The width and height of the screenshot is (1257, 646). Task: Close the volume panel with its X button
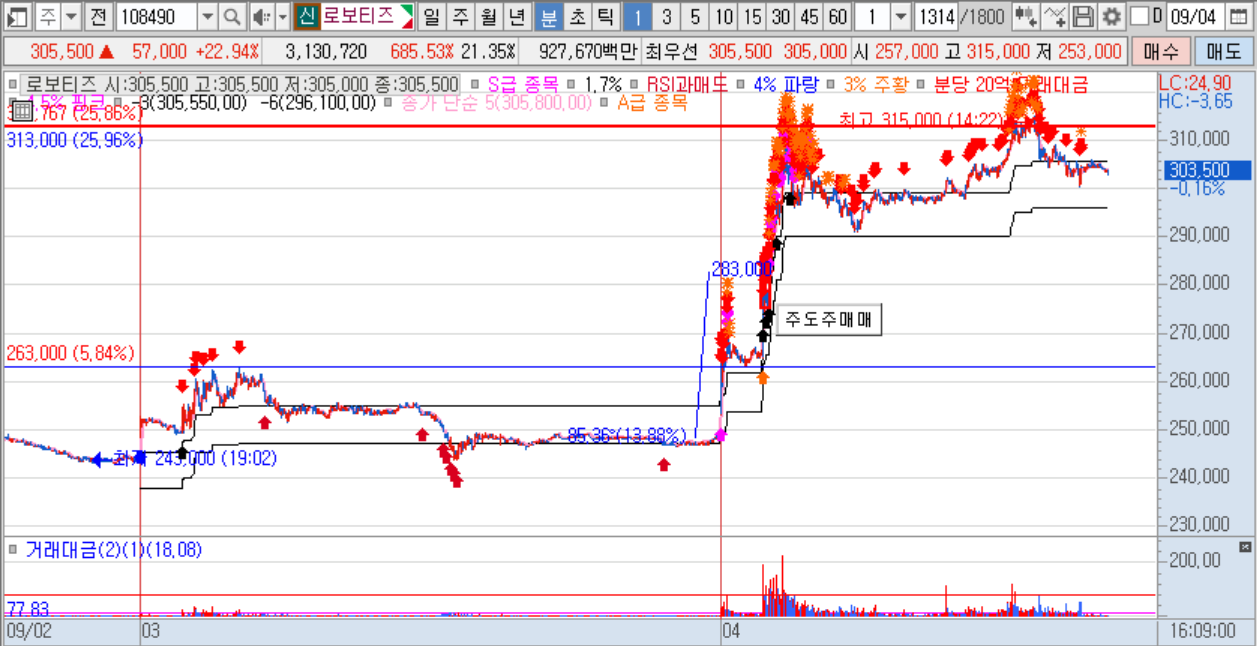[x=1245, y=547]
